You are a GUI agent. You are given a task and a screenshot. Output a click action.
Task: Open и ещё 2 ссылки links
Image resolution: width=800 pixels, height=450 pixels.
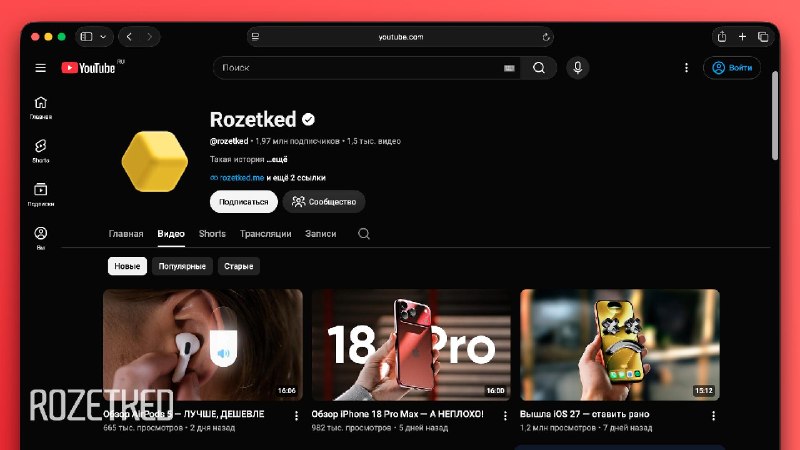click(x=296, y=178)
